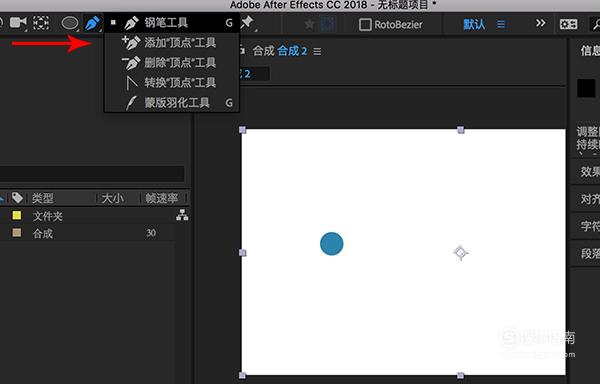This screenshot has width=600, height=384.
Task: Click the yellow label of 文件夹 row
Action: [17, 215]
